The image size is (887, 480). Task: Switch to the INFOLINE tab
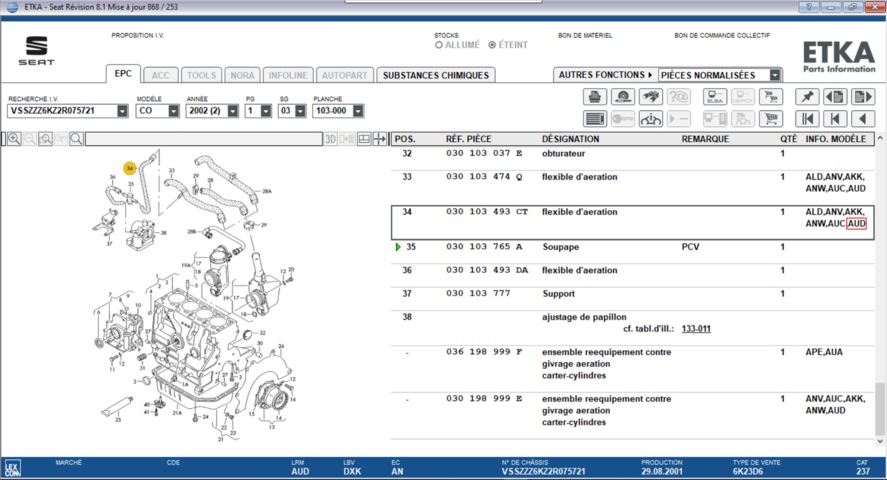[288, 75]
